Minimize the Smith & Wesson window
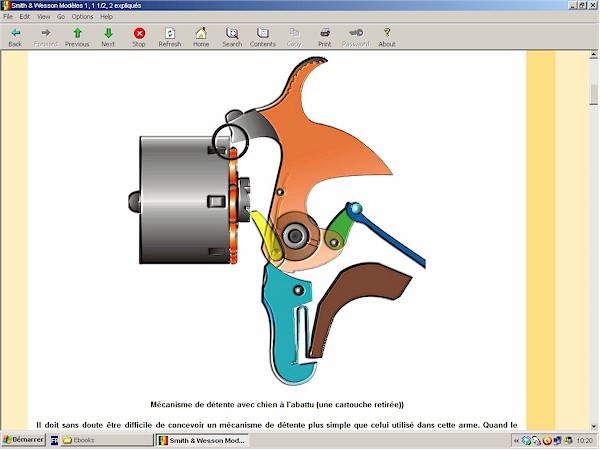 tap(573, 5)
